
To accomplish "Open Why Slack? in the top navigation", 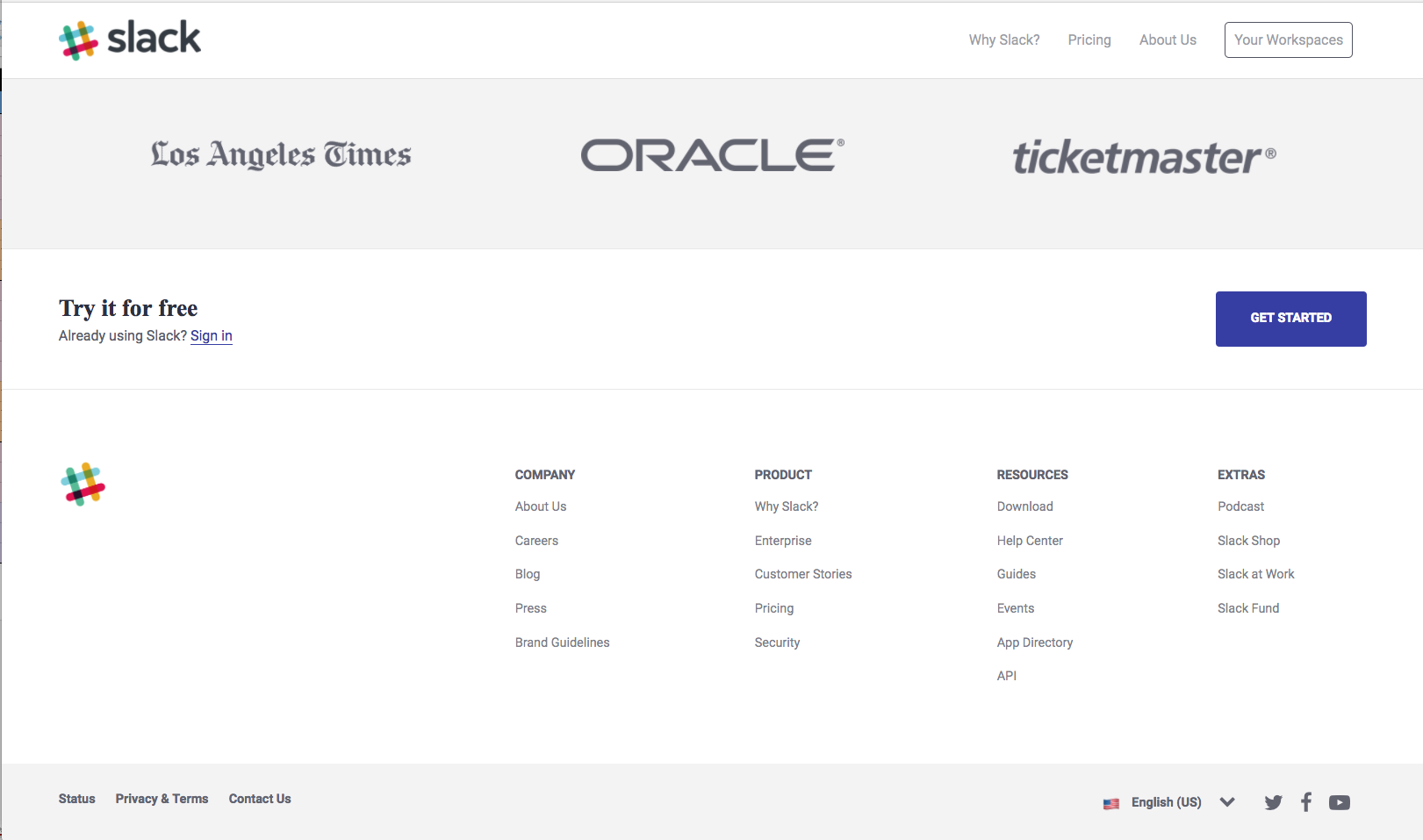I will click(1004, 40).
